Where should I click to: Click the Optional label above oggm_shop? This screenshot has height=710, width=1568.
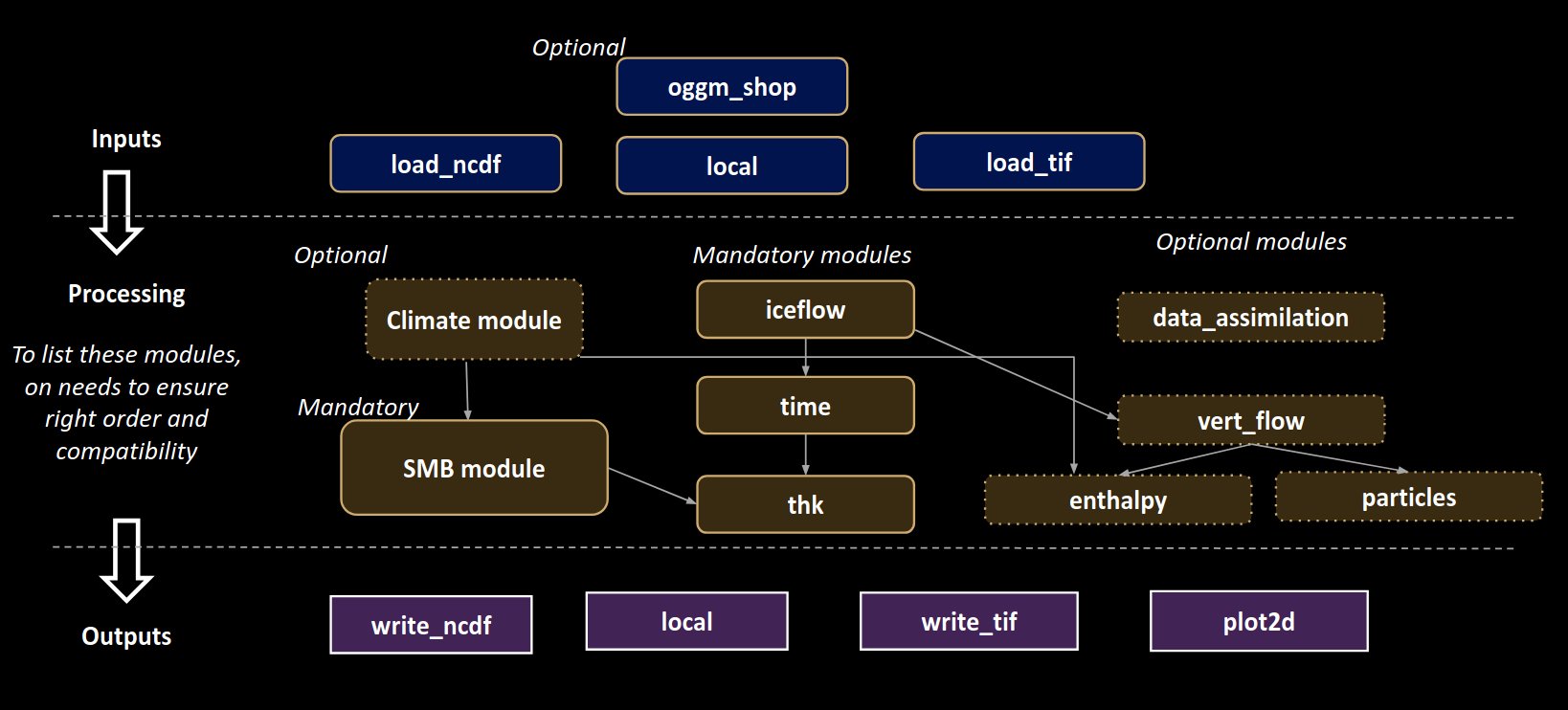(x=578, y=47)
